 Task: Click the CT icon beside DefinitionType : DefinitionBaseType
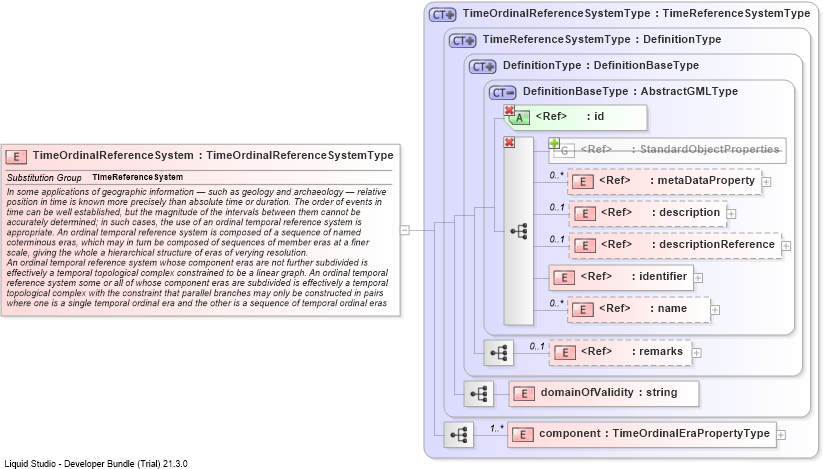click(x=482, y=67)
